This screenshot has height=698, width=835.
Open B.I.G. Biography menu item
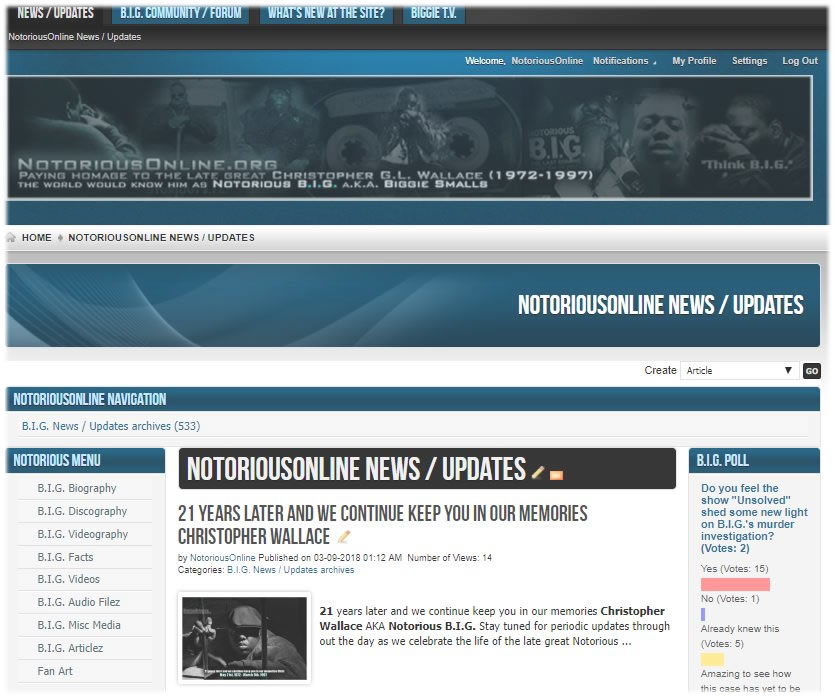pos(77,488)
